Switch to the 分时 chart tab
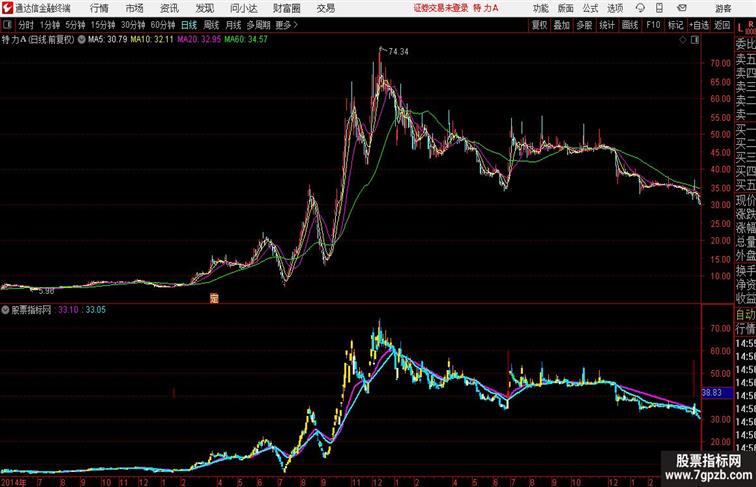The image size is (756, 487). tap(26, 25)
